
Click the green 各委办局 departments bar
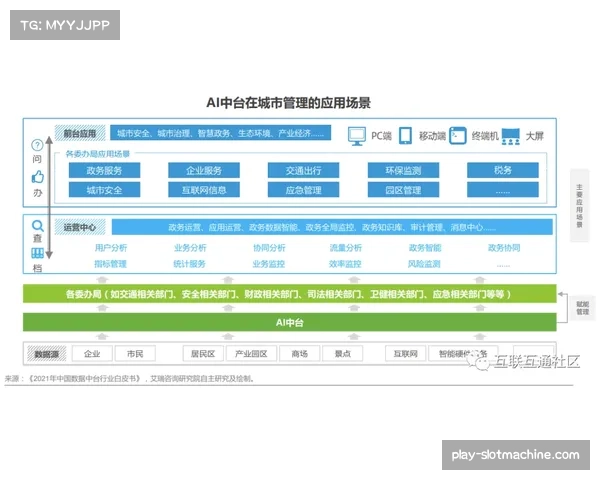coord(290,294)
